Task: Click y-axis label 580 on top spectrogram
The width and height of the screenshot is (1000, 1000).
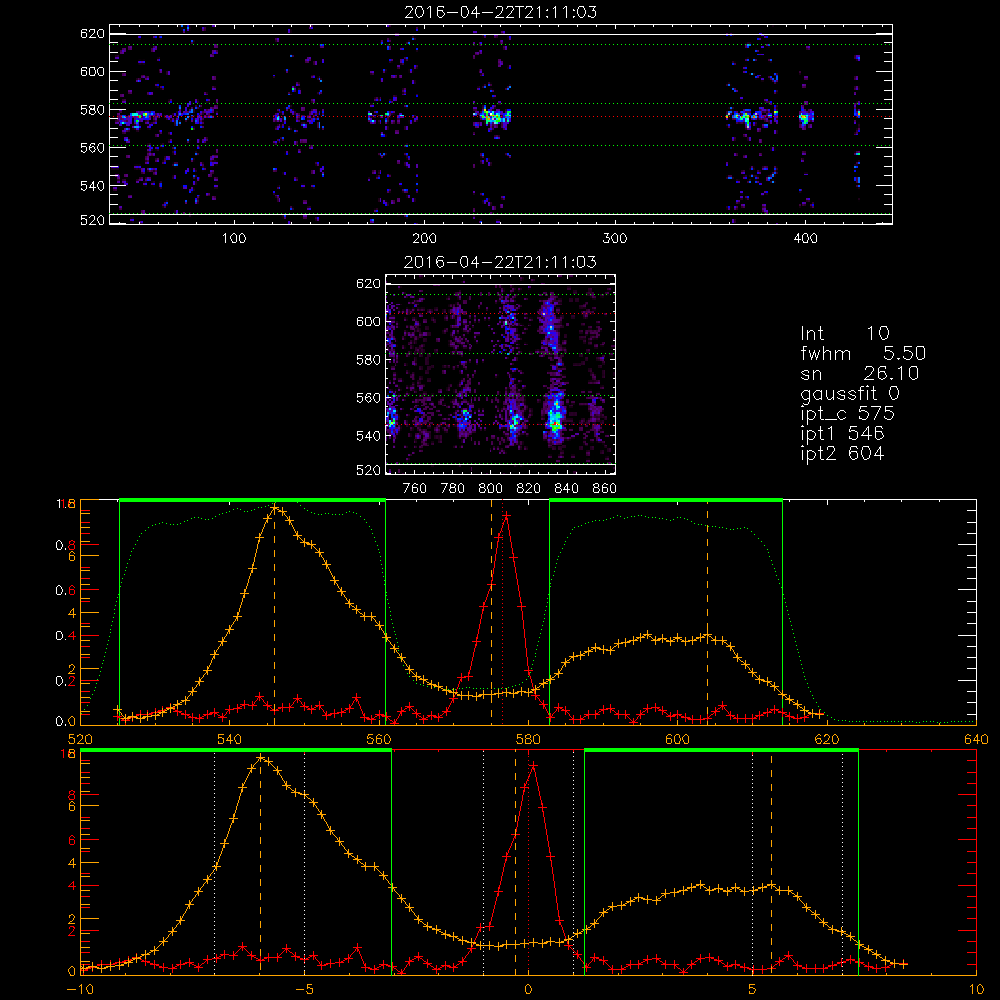Action: pos(92,110)
